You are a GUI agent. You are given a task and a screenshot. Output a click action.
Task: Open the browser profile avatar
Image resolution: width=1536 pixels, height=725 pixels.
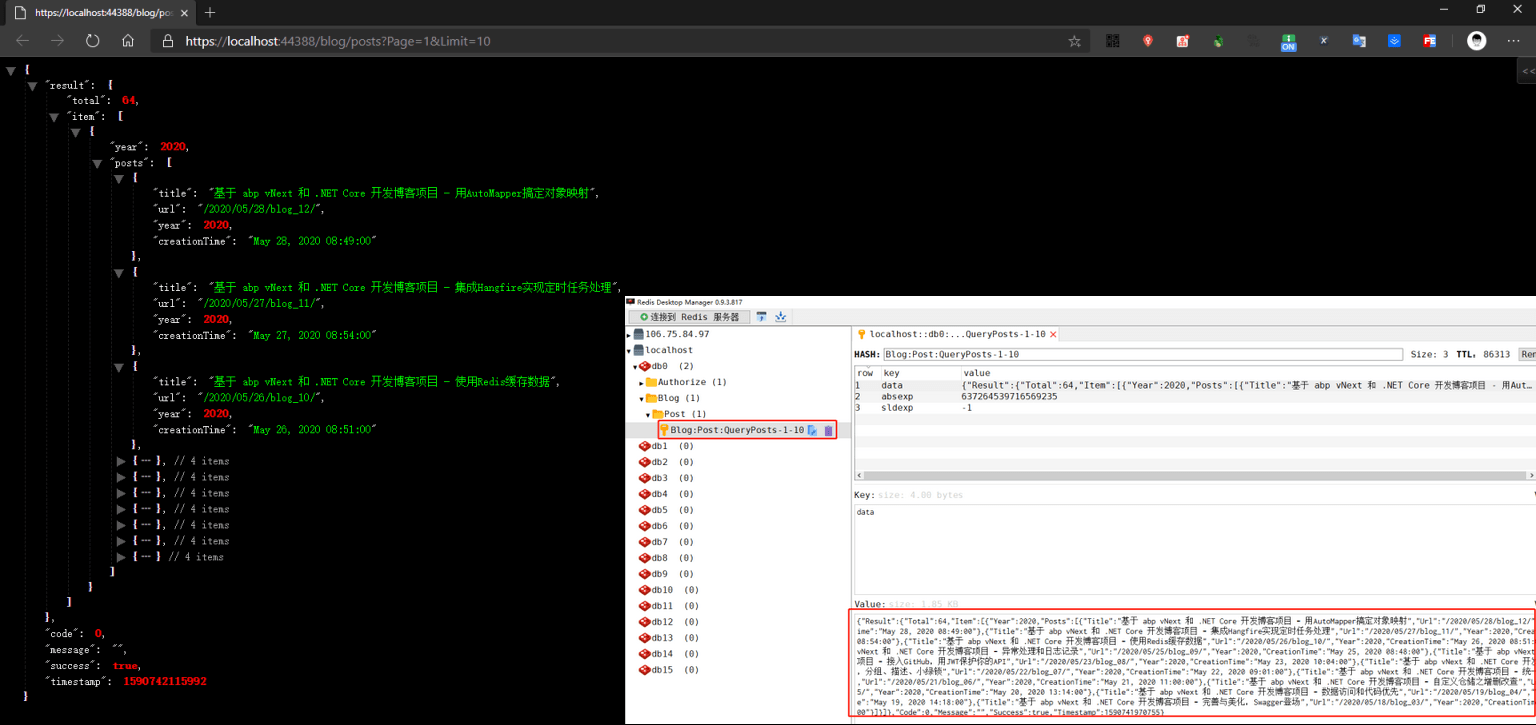pos(1476,41)
